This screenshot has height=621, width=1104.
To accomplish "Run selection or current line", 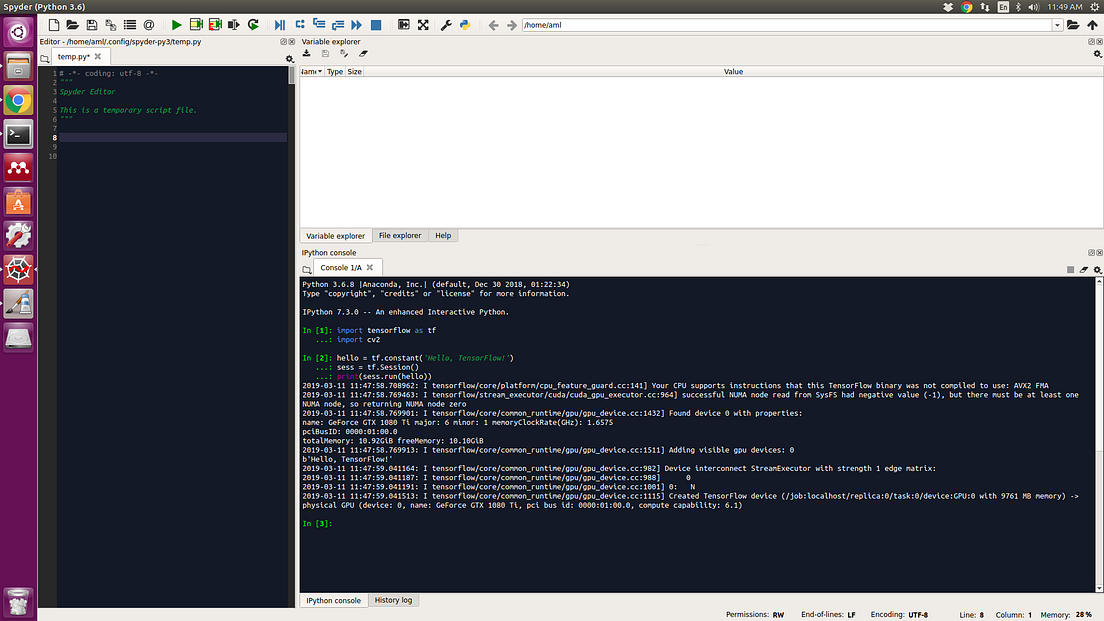I will (x=234, y=25).
